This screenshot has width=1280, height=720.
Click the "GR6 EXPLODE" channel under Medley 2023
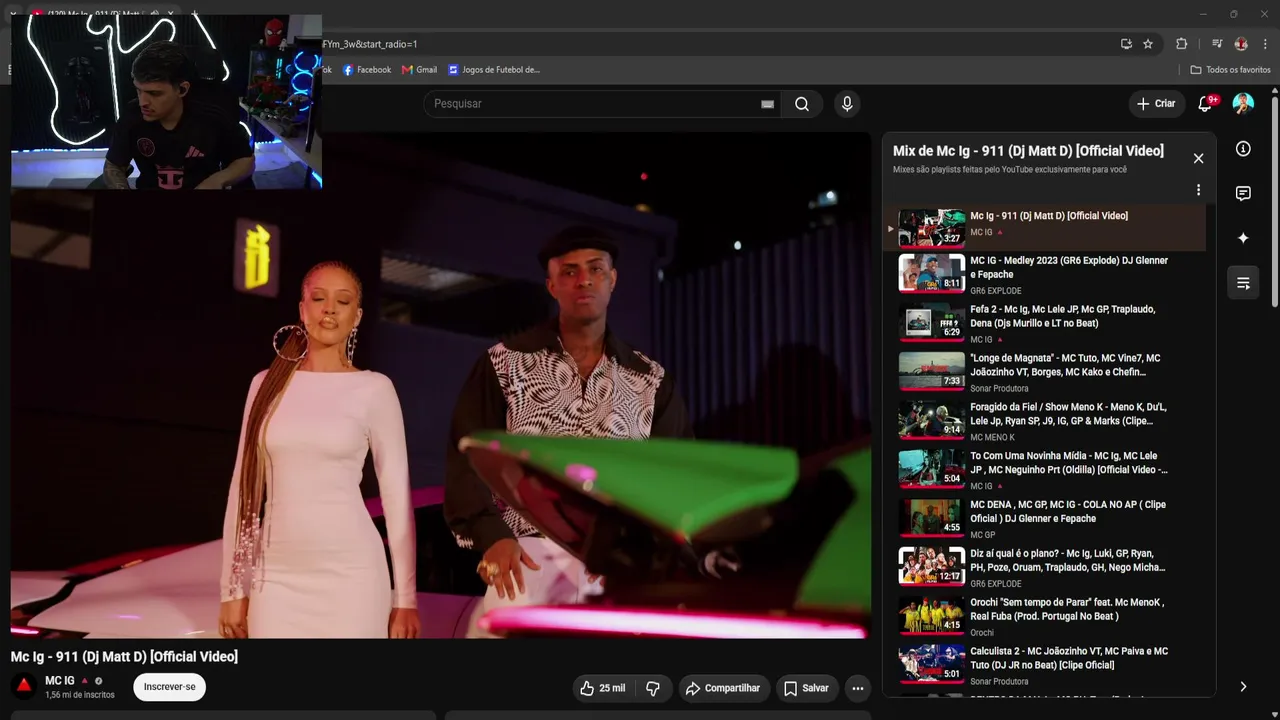point(995,291)
